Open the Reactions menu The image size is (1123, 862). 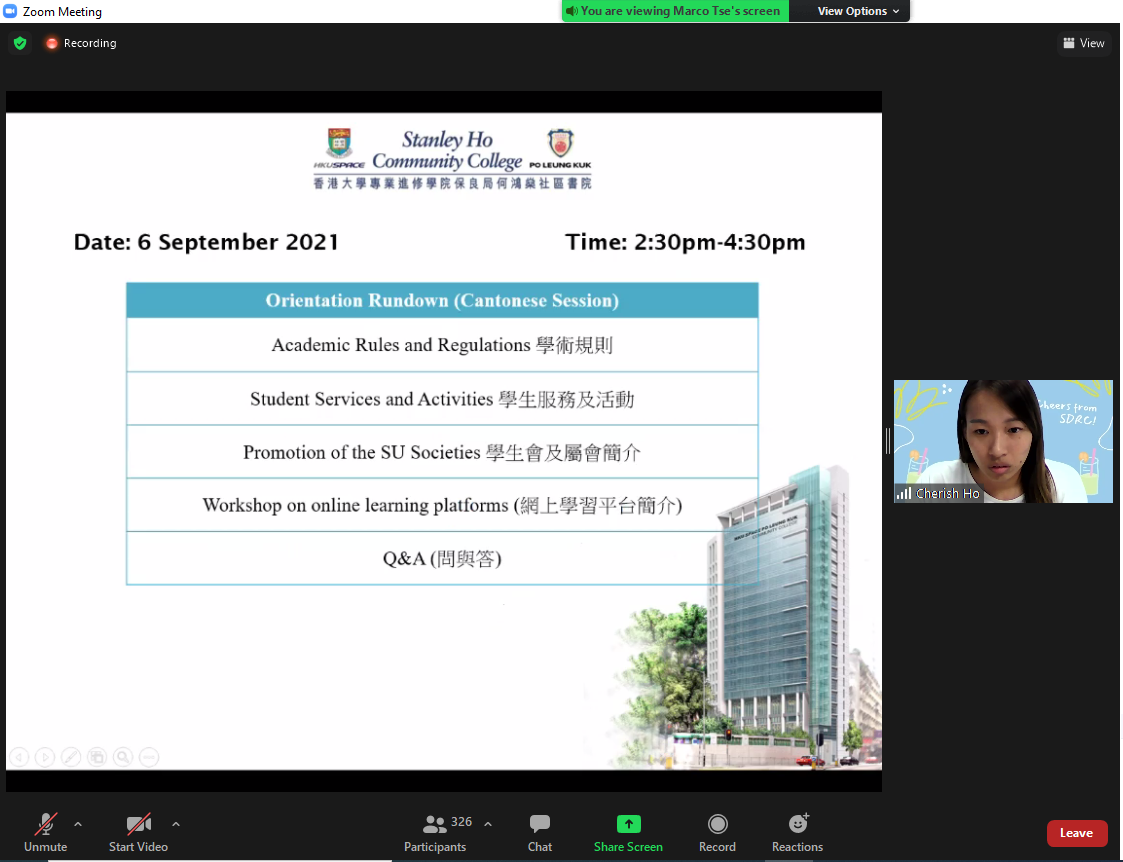tap(797, 833)
